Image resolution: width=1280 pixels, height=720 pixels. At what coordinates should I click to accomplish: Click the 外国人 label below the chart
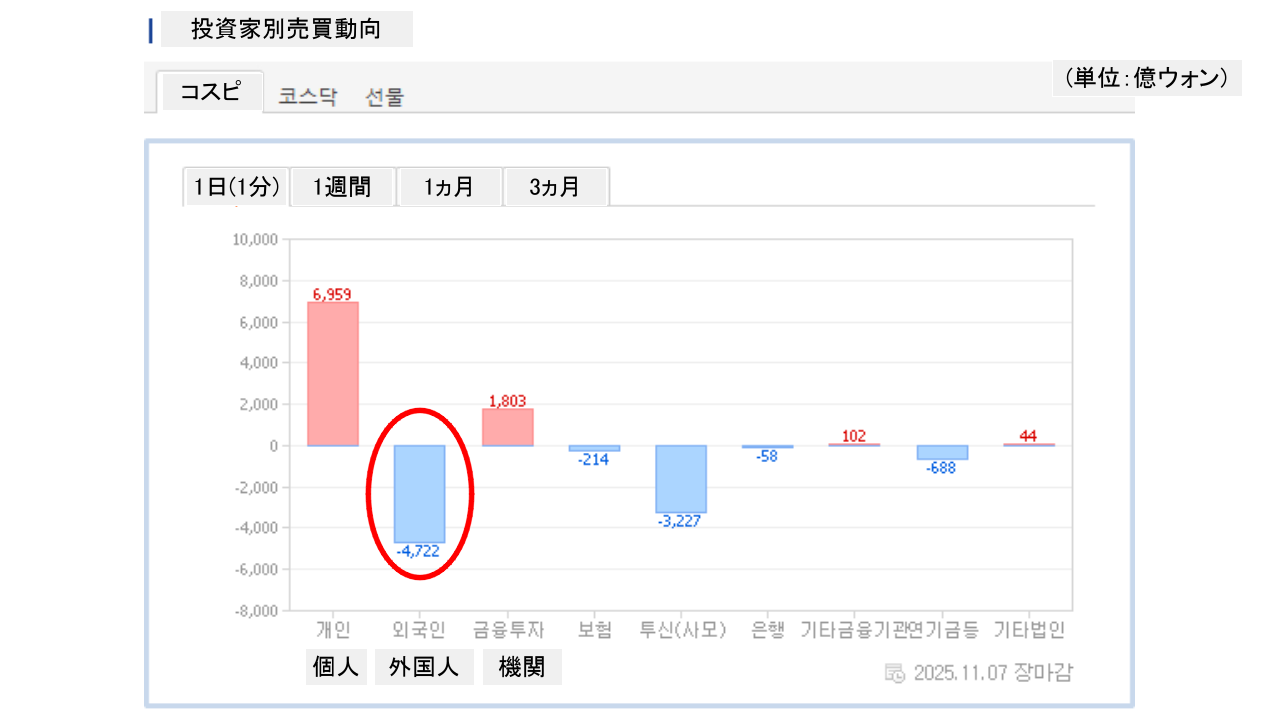(424, 667)
